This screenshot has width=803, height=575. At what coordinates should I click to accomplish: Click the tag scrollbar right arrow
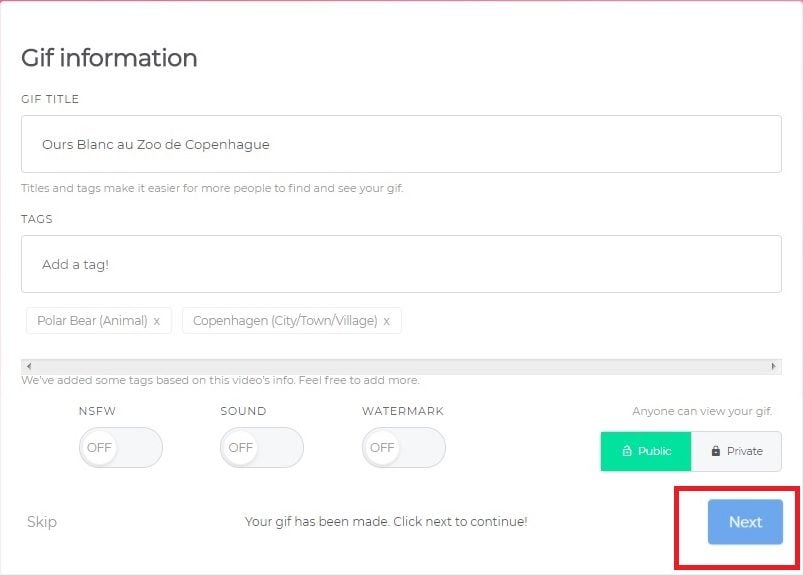pyautogui.click(x=775, y=367)
